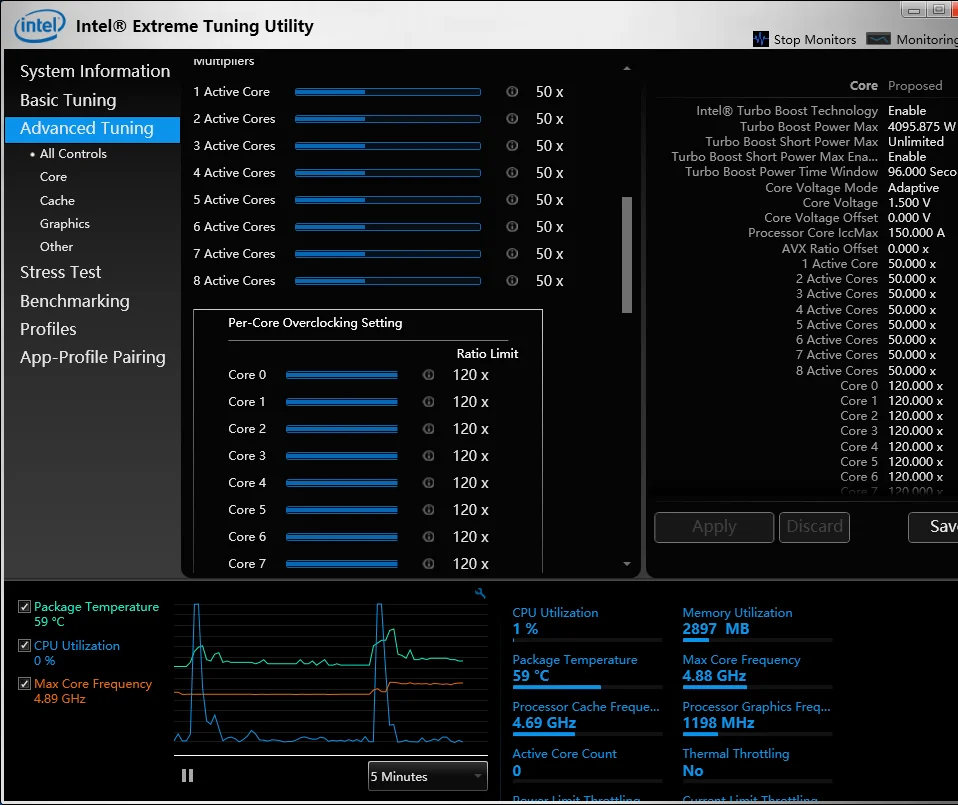958x805 pixels.
Task: Select Graphics sub-item in sidebar
Action: (x=65, y=224)
